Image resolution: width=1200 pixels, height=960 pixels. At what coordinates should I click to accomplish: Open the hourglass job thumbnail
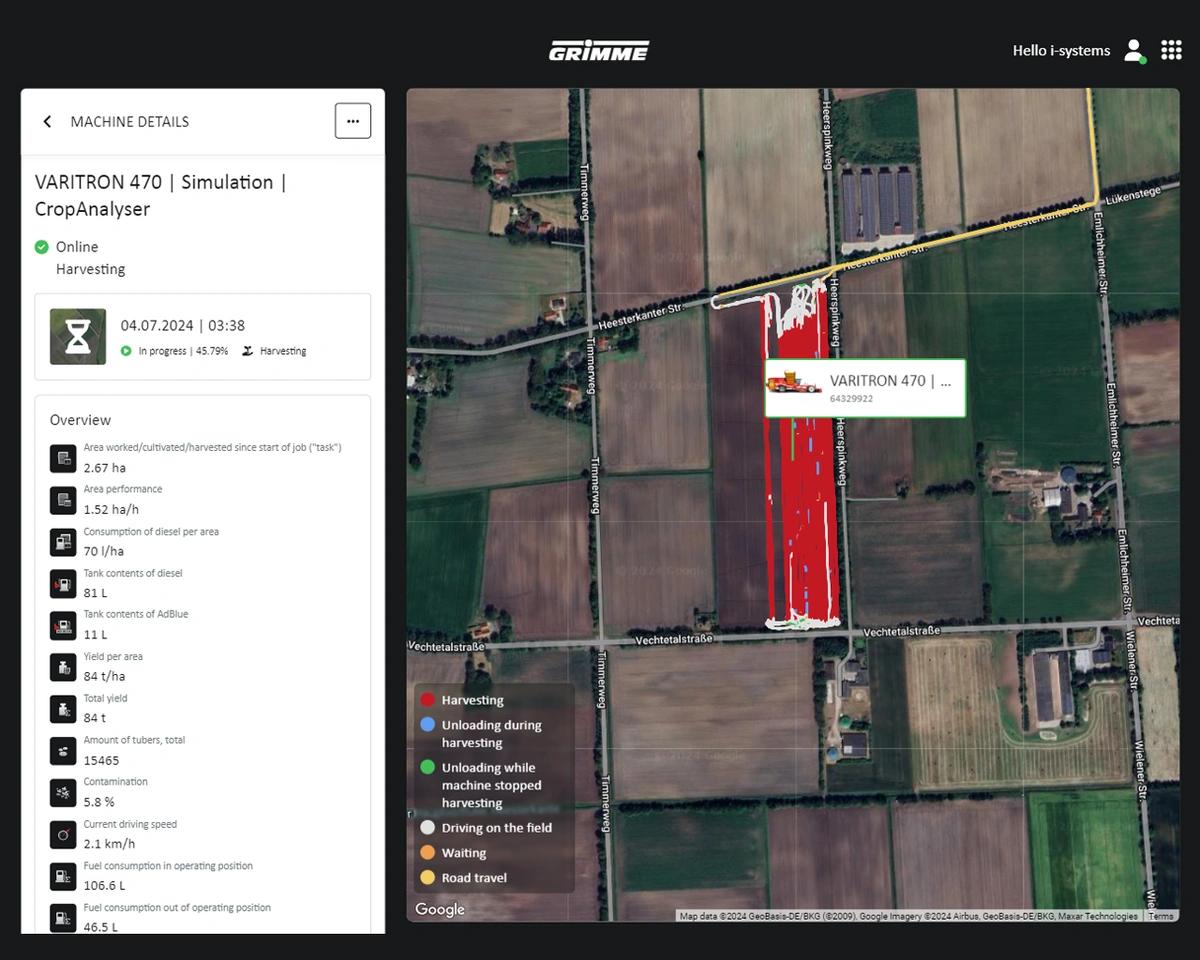(x=78, y=336)
